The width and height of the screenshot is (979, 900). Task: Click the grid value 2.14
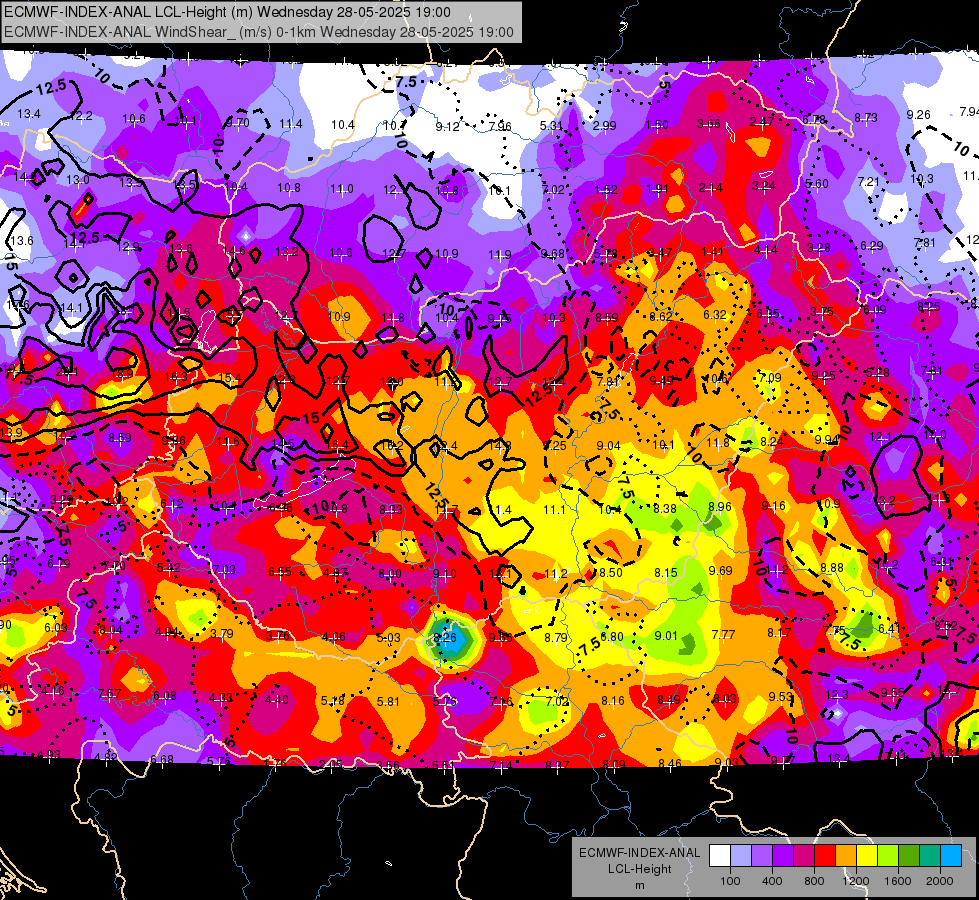(711, 187)
